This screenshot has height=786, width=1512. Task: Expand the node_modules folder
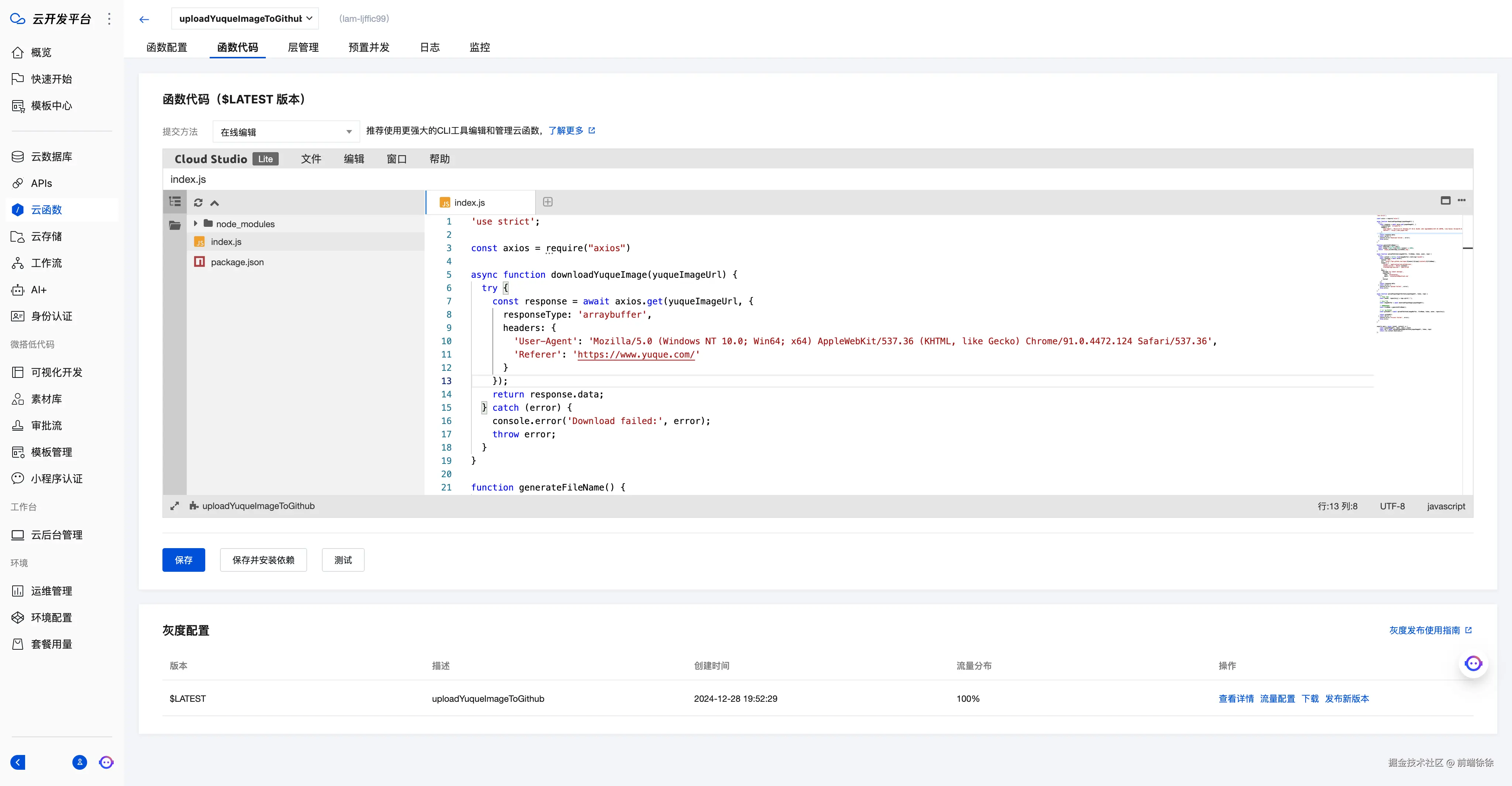click(195, 224)
